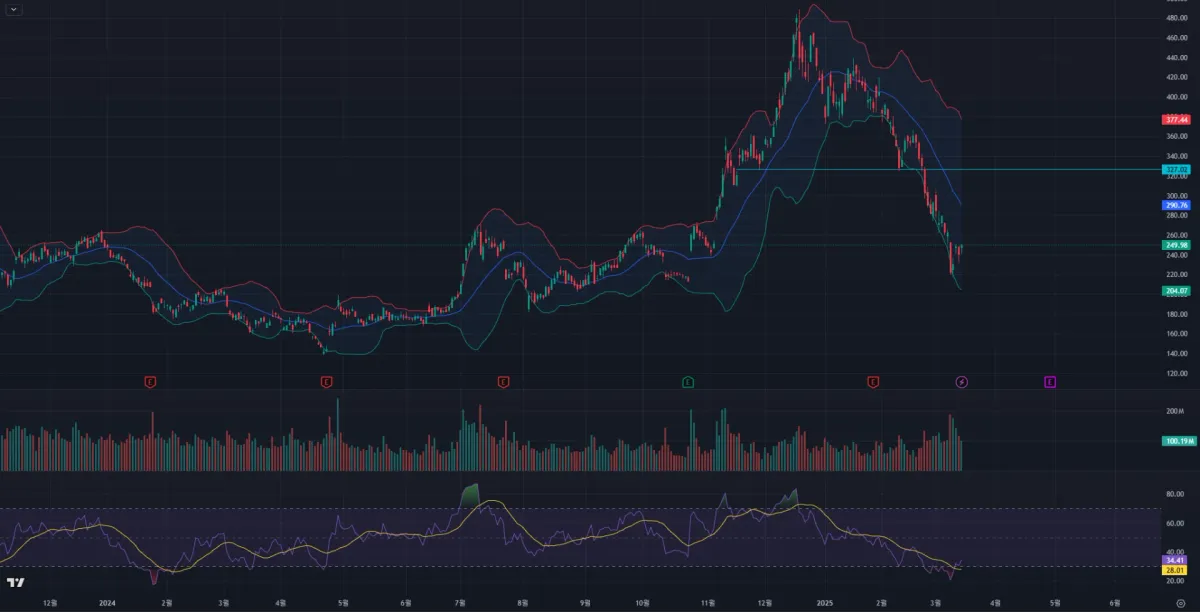The height and width of the screenshot is (612, 1200).
Task: Open chart settings gear at bottom right
Action: 1181,604
